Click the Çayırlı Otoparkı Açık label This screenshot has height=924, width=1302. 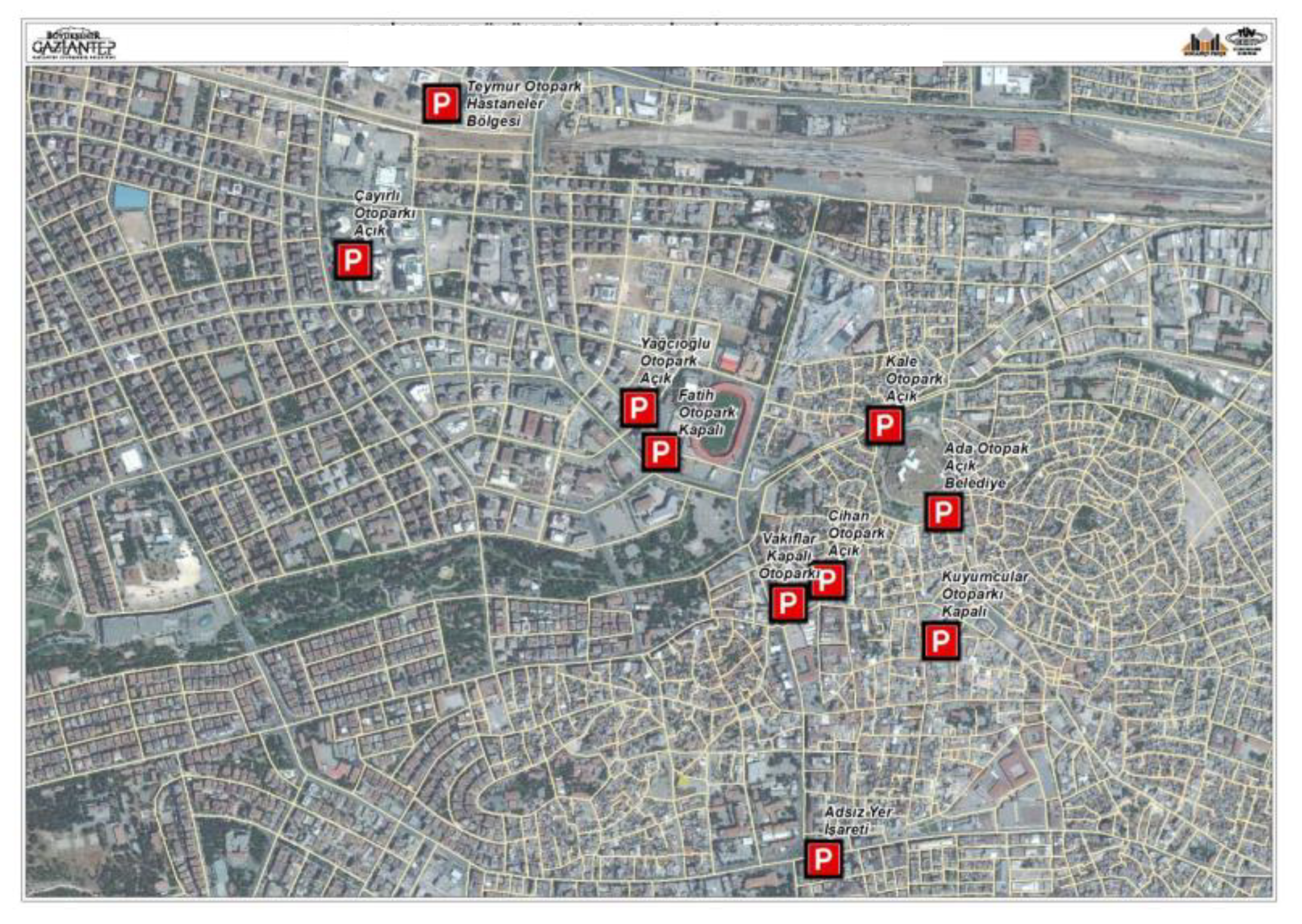(384, 213)
